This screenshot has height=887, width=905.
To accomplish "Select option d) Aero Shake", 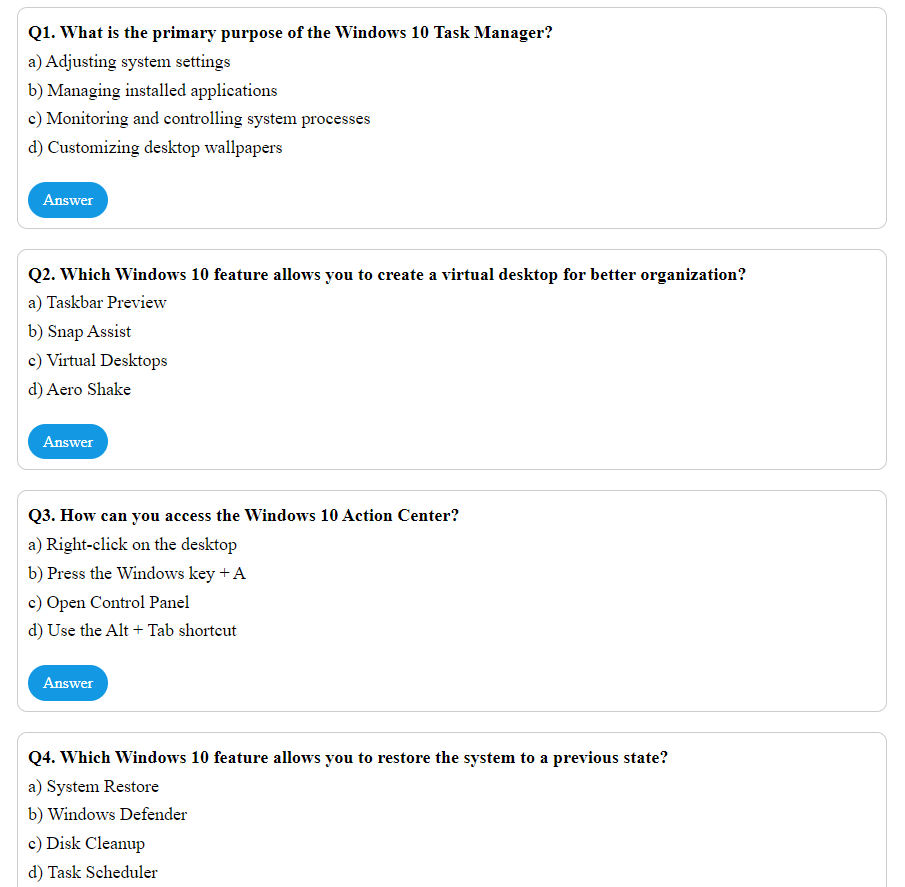I will 79,389.
